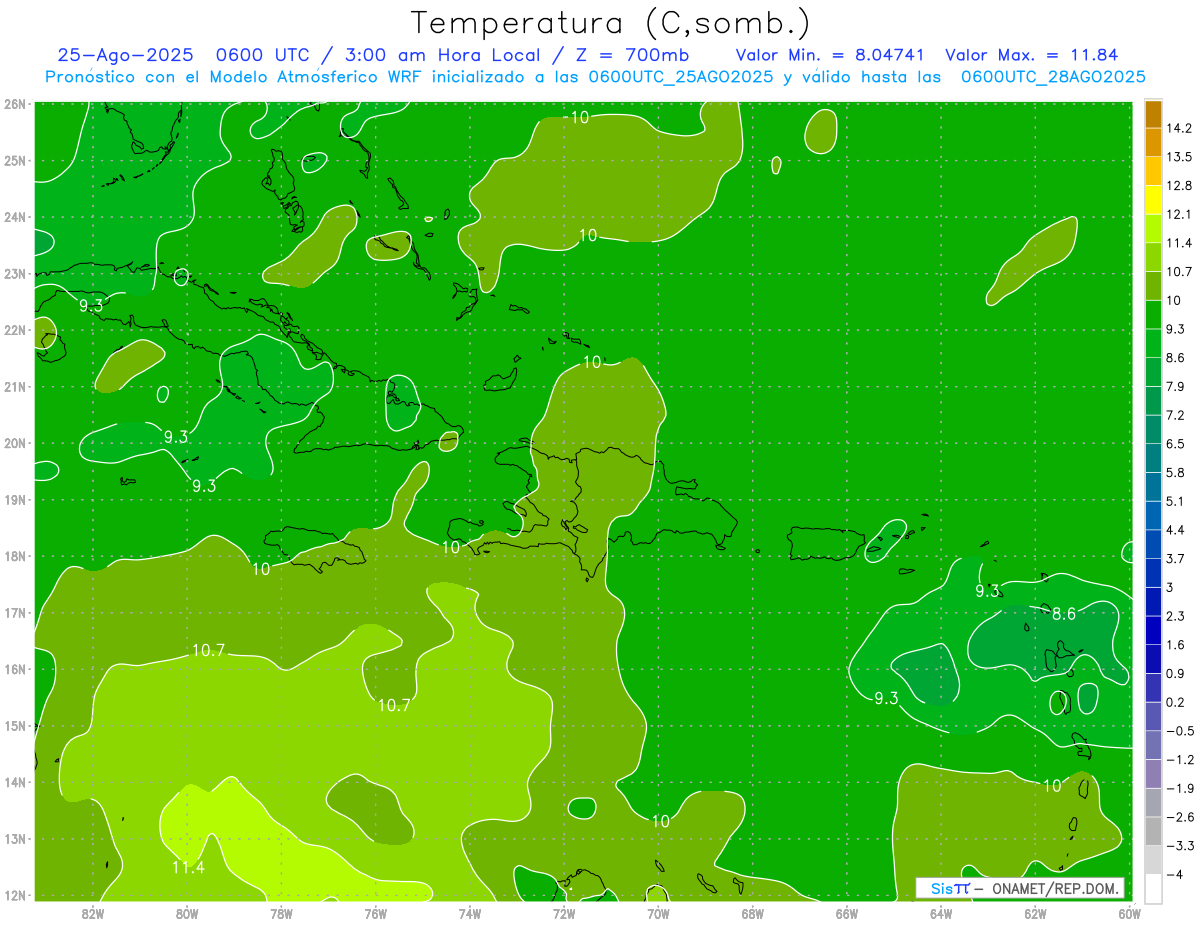Click the "18N" latitude axis label
This screenshot has height=927, width=1200.
coord(14,556)
